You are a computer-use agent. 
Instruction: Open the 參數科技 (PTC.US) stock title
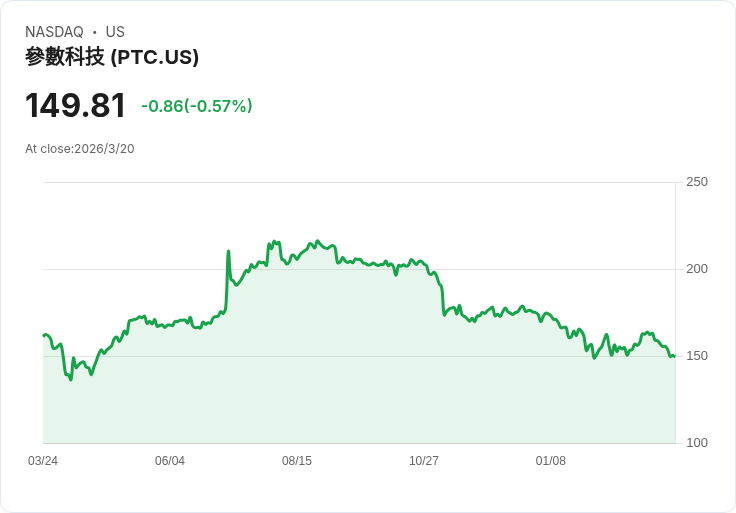(112, 57)
